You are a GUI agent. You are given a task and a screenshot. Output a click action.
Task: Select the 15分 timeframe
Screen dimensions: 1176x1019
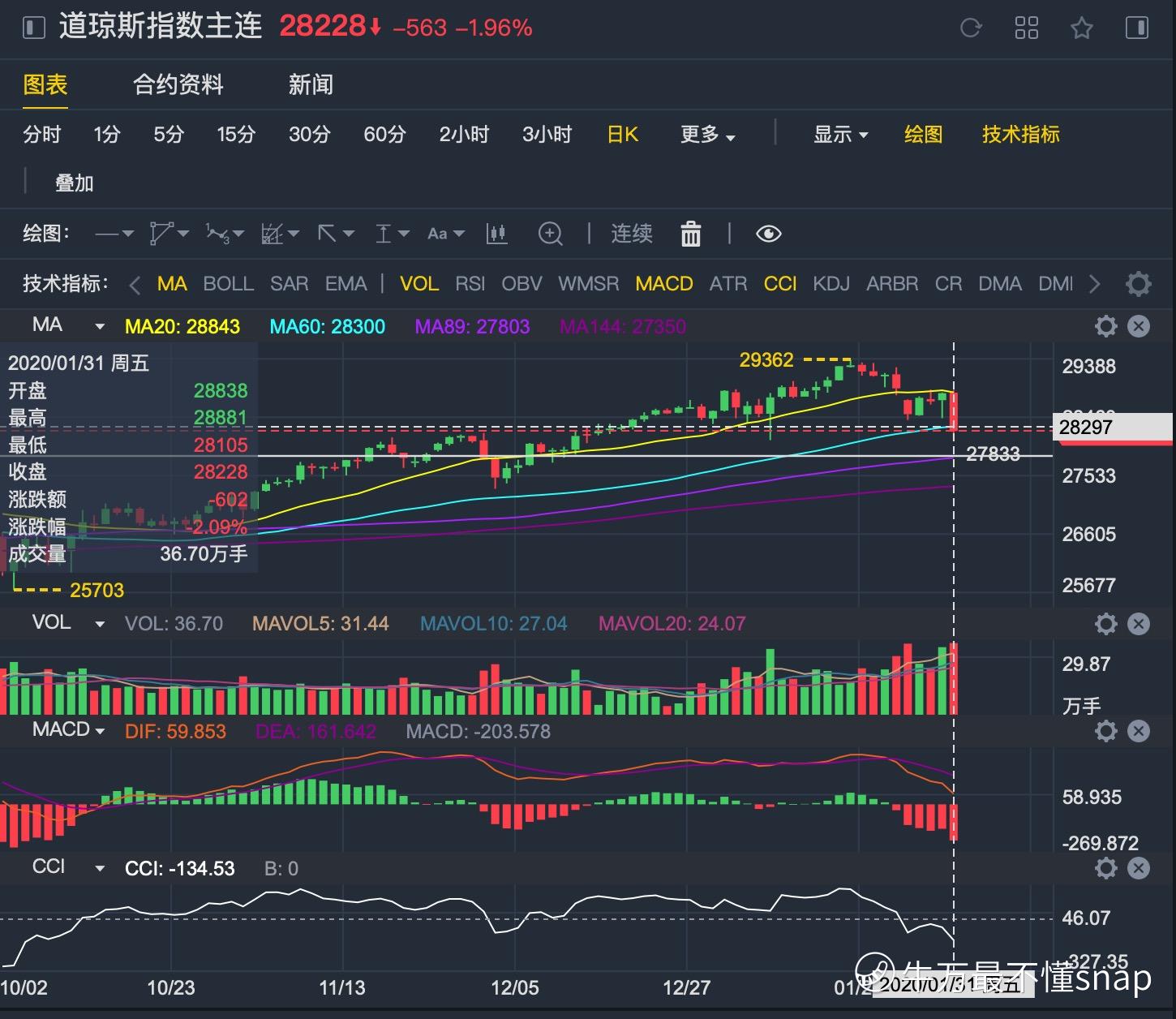(x=236, y=135)
